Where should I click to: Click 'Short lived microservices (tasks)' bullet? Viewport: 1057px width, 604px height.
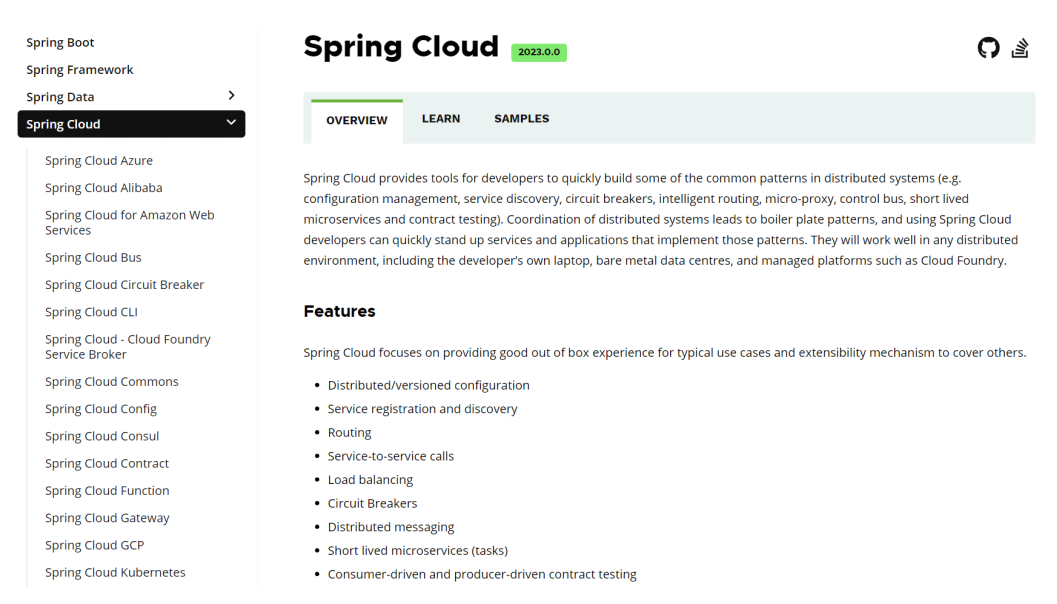pyautogui.click(x=418, y=551)
